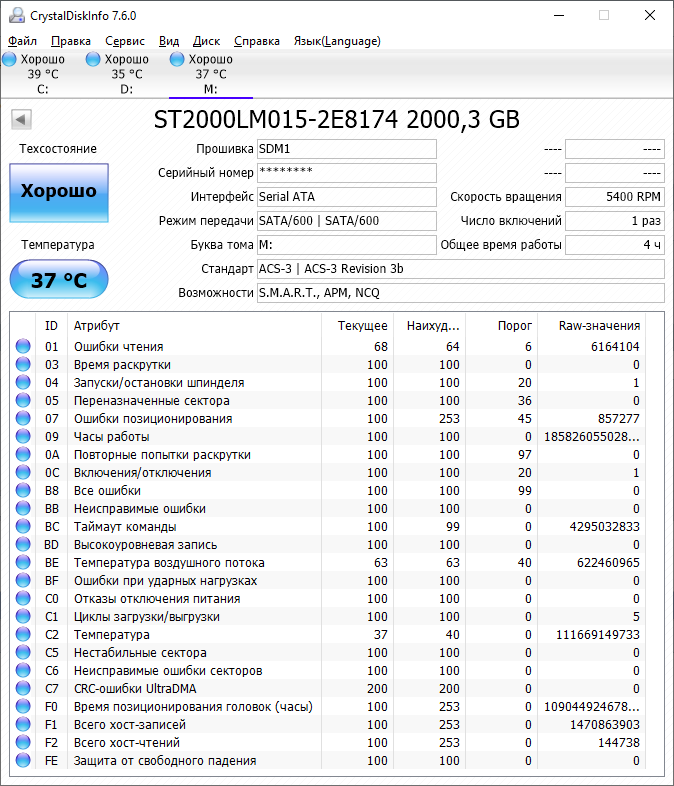Image resolution: width=674 pixels, height=786 pixels.
Task: Click the Буква тома field M:
Action: 347,245
